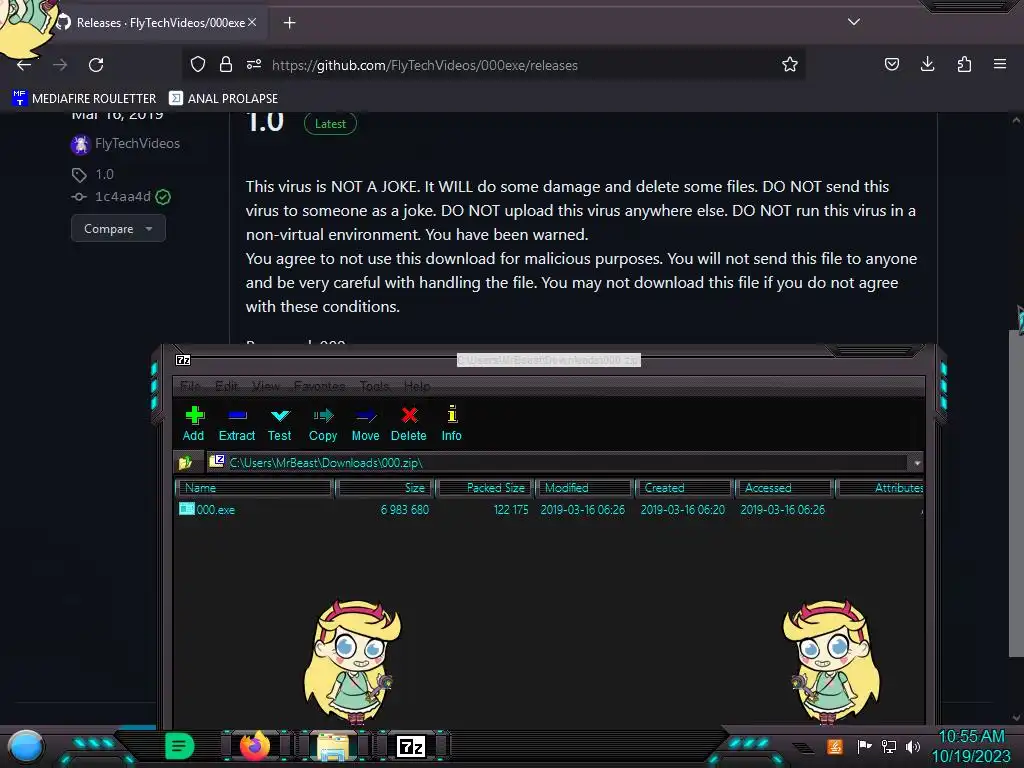Image resolution: width=1024 pixels, height=768 pixels.
Task: Open the volume control in system tray
Action: tap(913, 746)
